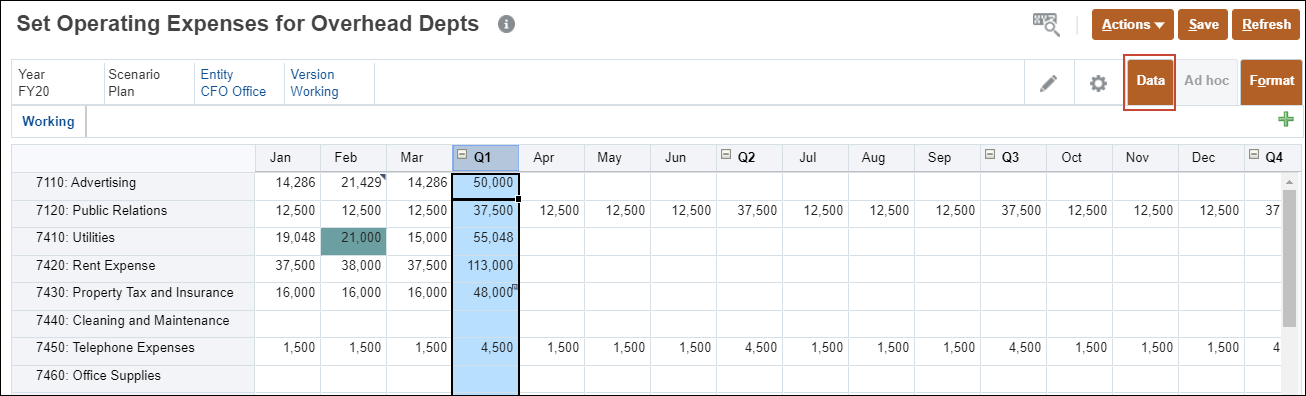
Task: Click the highlighted Utilities Feb cell 21,000
Action: (x=354, y=240)
